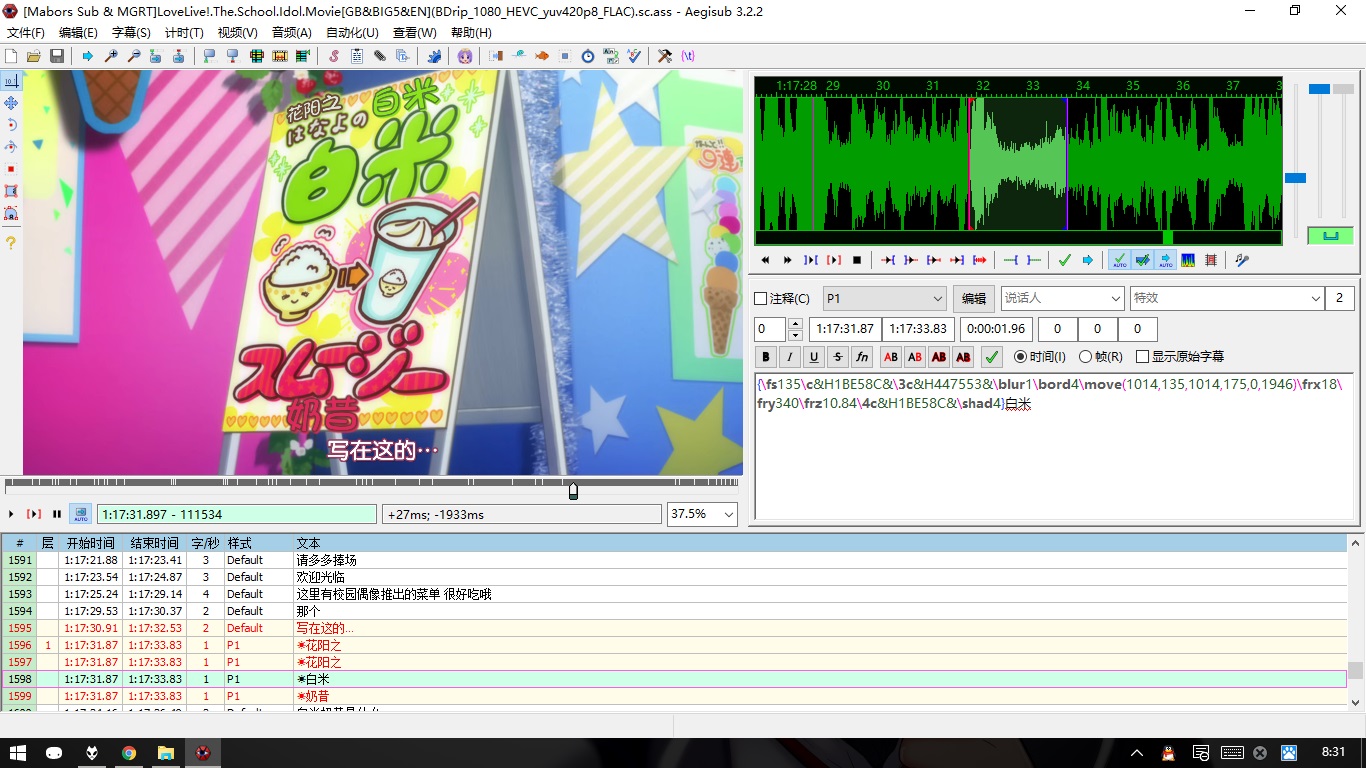This screenshot has width=1366, height=768.
Task: Toggle italic formatting button
Action: (790, 357)
